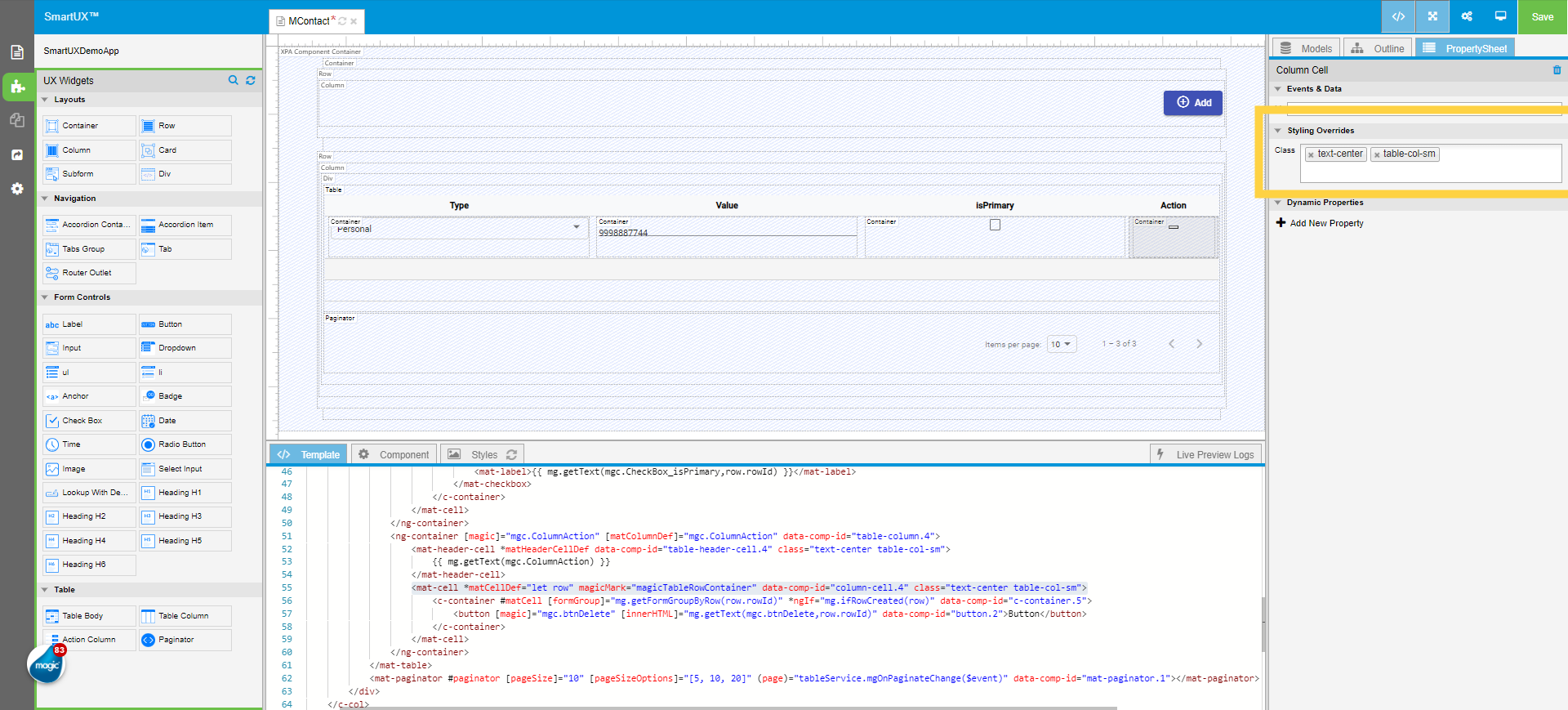Open the desktop preview monitor icon
The width and height of the screenshot is (1568, 710).
click(1500, 16)
